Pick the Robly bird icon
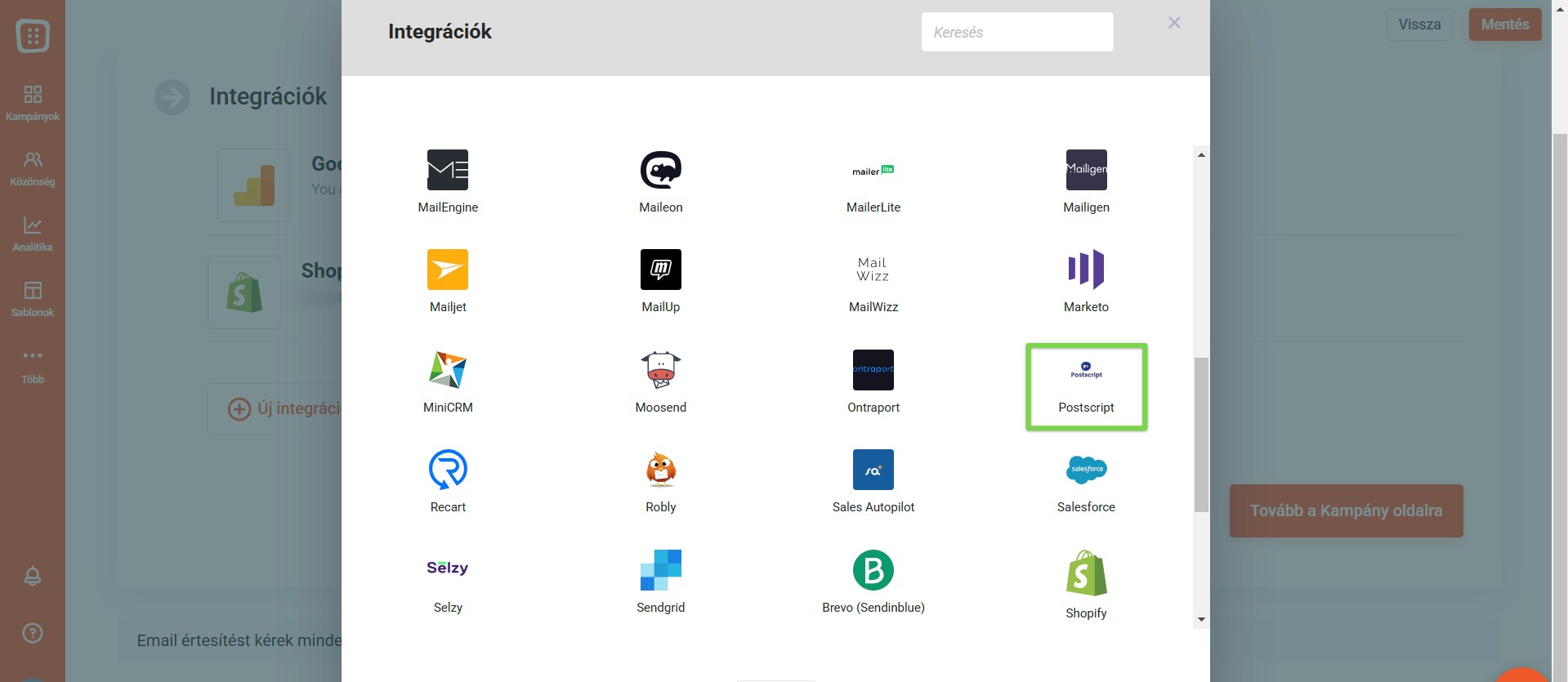This screenshot has width=1568, height=682. point(661,470)
